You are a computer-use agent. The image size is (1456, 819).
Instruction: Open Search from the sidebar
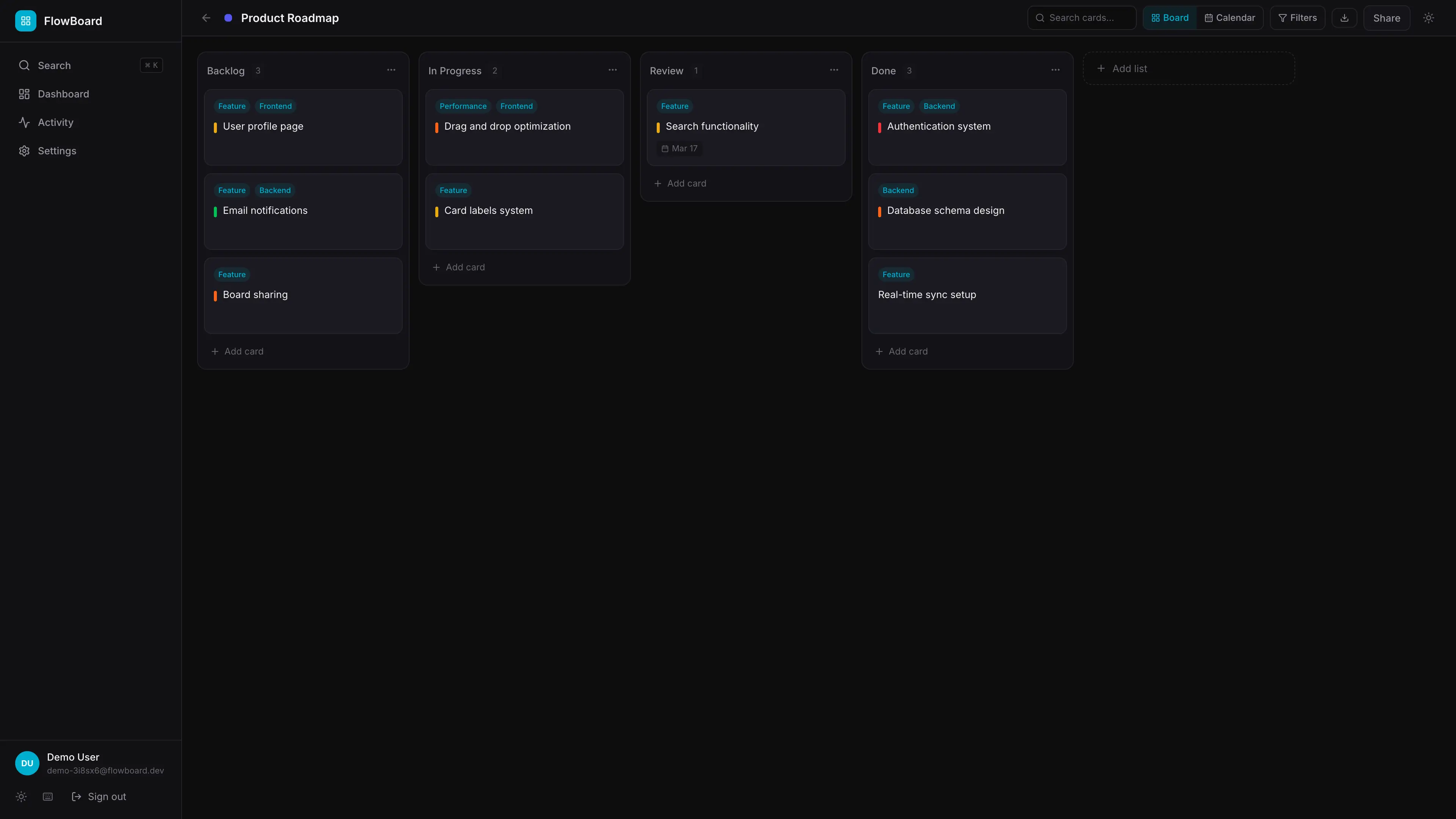(54, 65)
